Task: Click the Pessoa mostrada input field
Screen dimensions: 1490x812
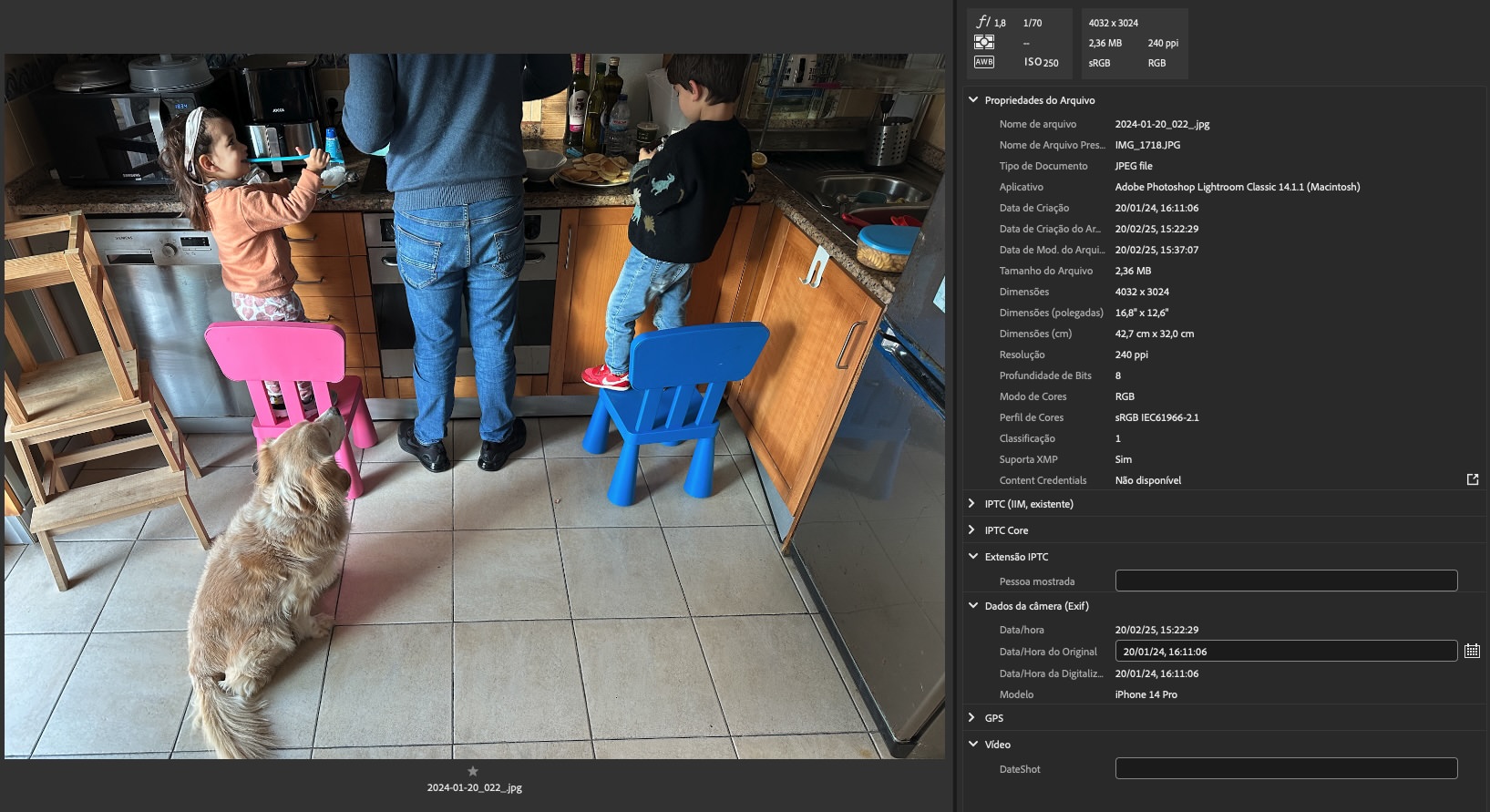Action: pos(1286,581)
